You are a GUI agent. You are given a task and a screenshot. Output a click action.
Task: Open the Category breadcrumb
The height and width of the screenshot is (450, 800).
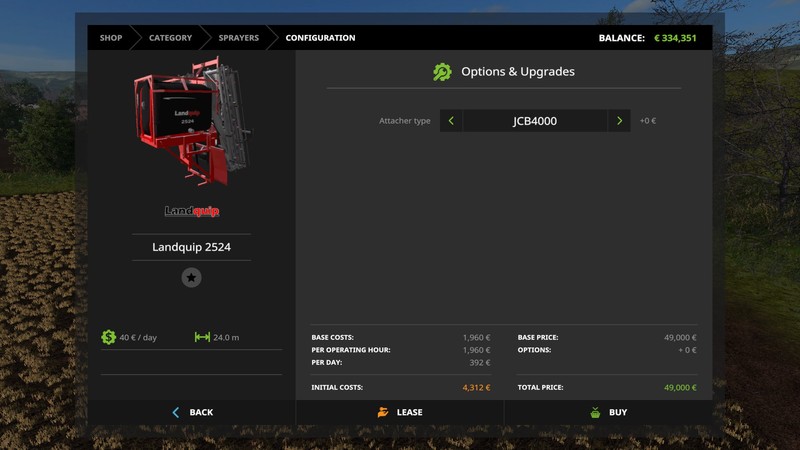(170, 38)
